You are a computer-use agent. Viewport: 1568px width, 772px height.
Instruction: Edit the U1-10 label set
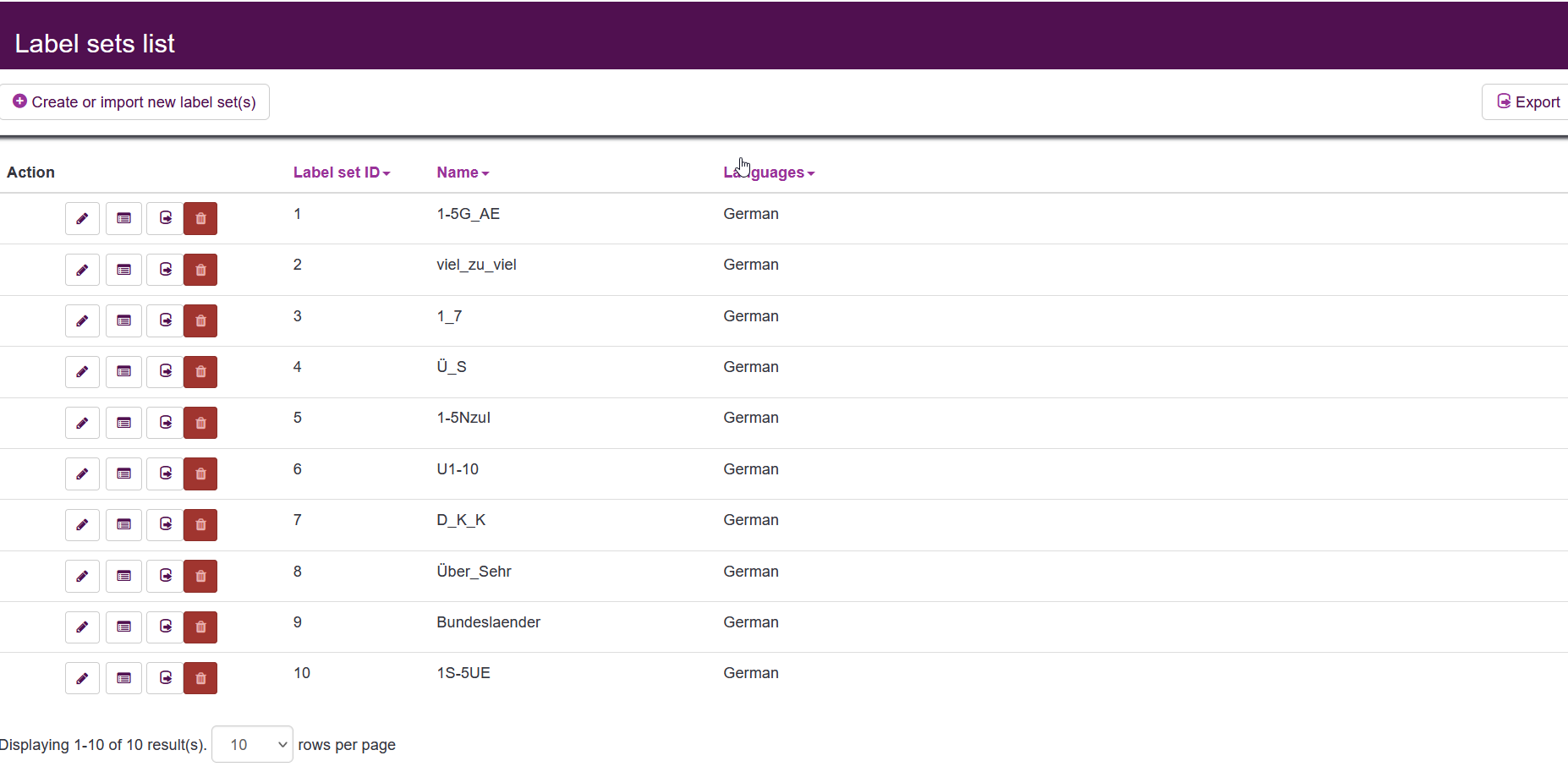82,474
